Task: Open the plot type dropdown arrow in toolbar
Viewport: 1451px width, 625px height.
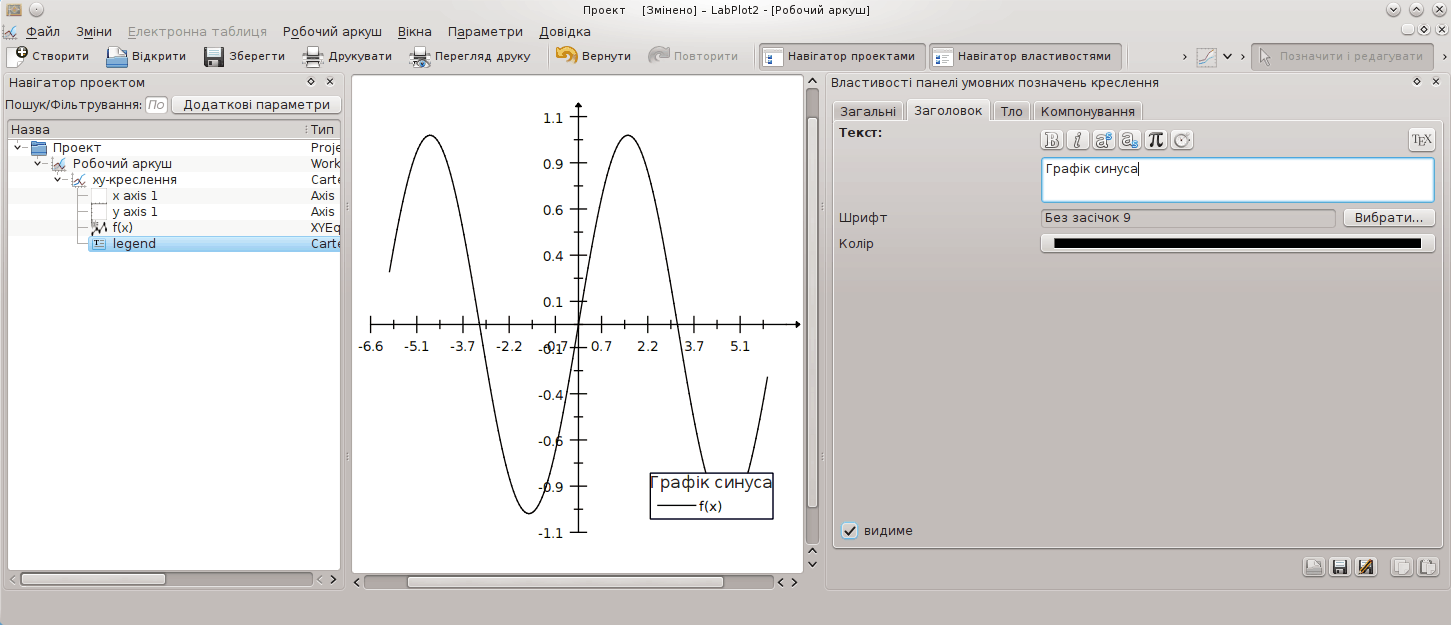Action: pos(1228,56)
